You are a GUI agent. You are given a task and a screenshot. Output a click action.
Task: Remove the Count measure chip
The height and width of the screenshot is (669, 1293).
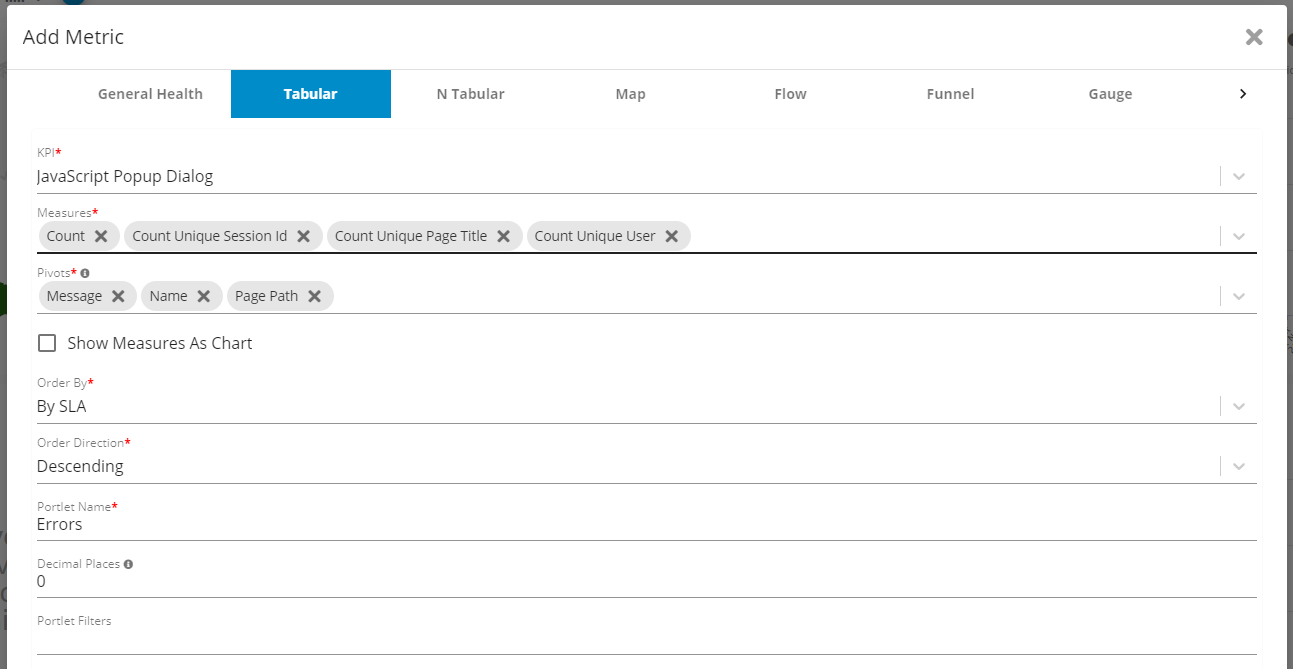tap(101, 236)
